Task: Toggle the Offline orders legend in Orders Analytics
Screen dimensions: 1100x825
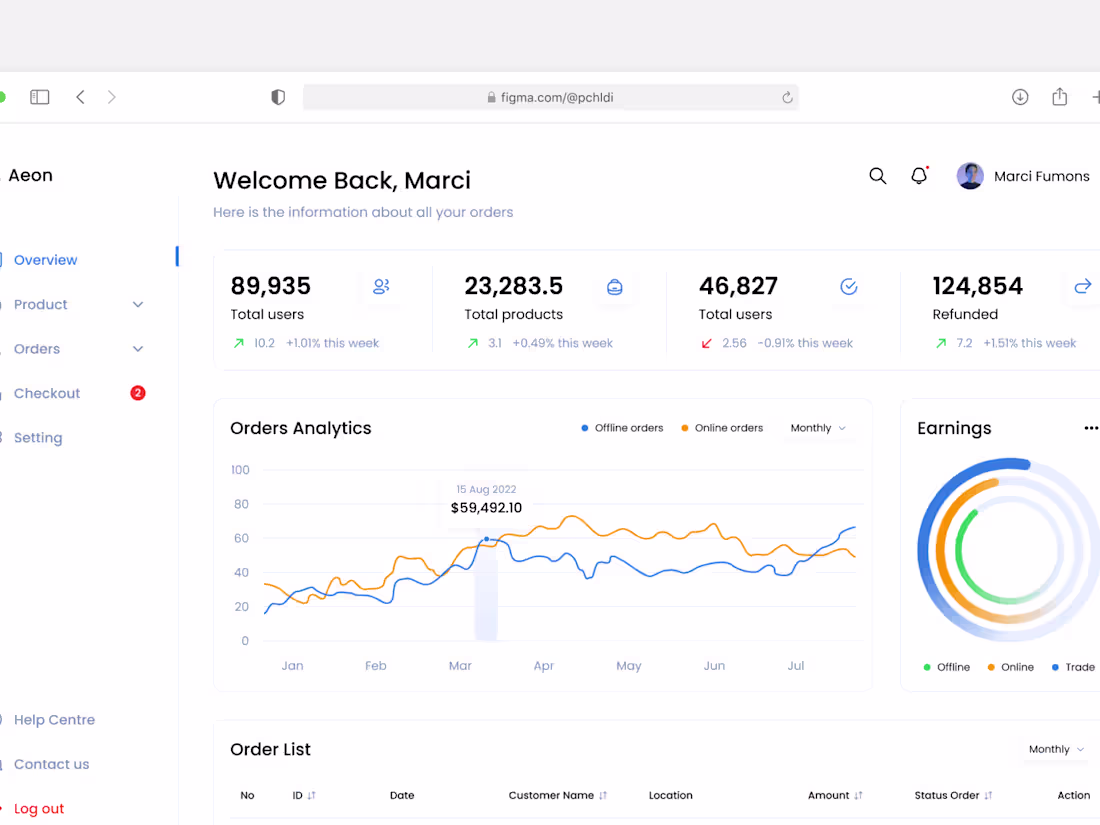Action: click(x=622, y=427)
